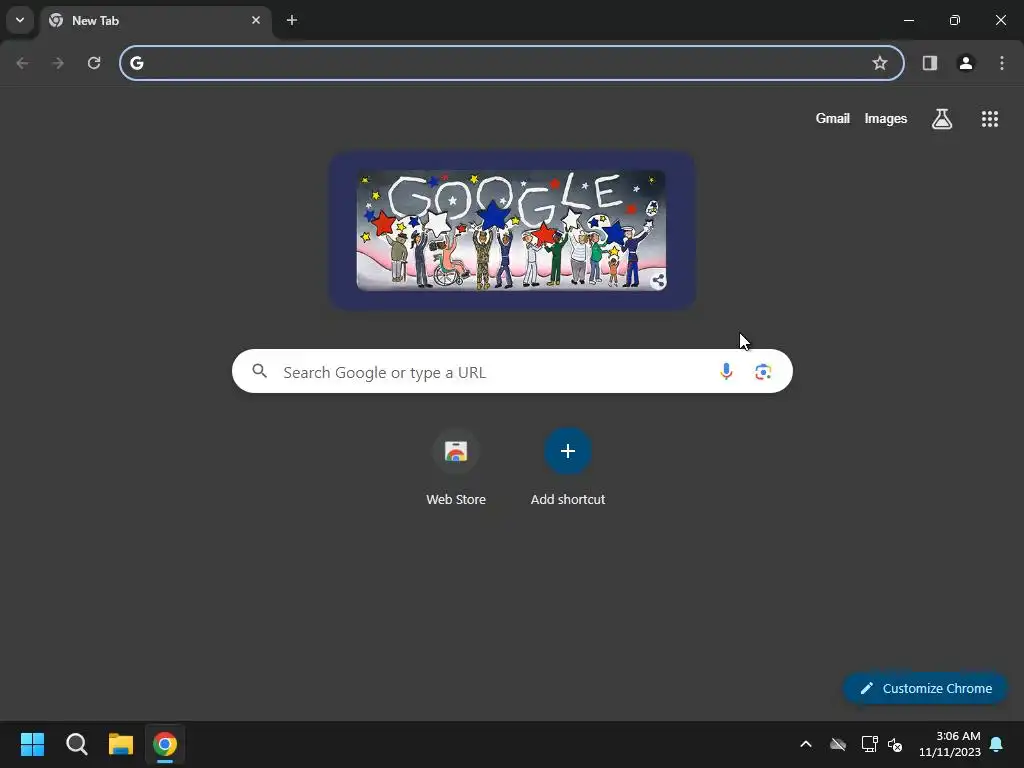1024x768 pixels.
Task: Open Windows taskbar search
Action: tap(76, 744)
